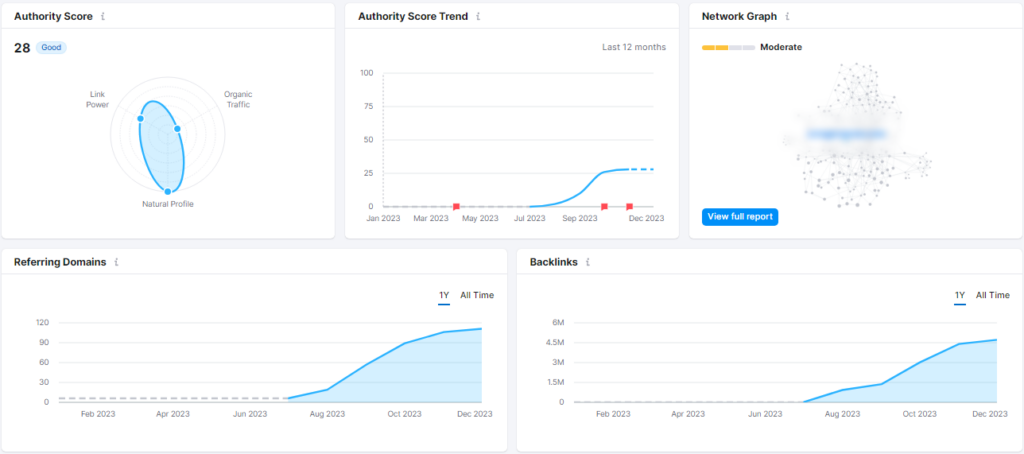
Task: Click the Organic Traffic point on radar chart
Action: 177,129
